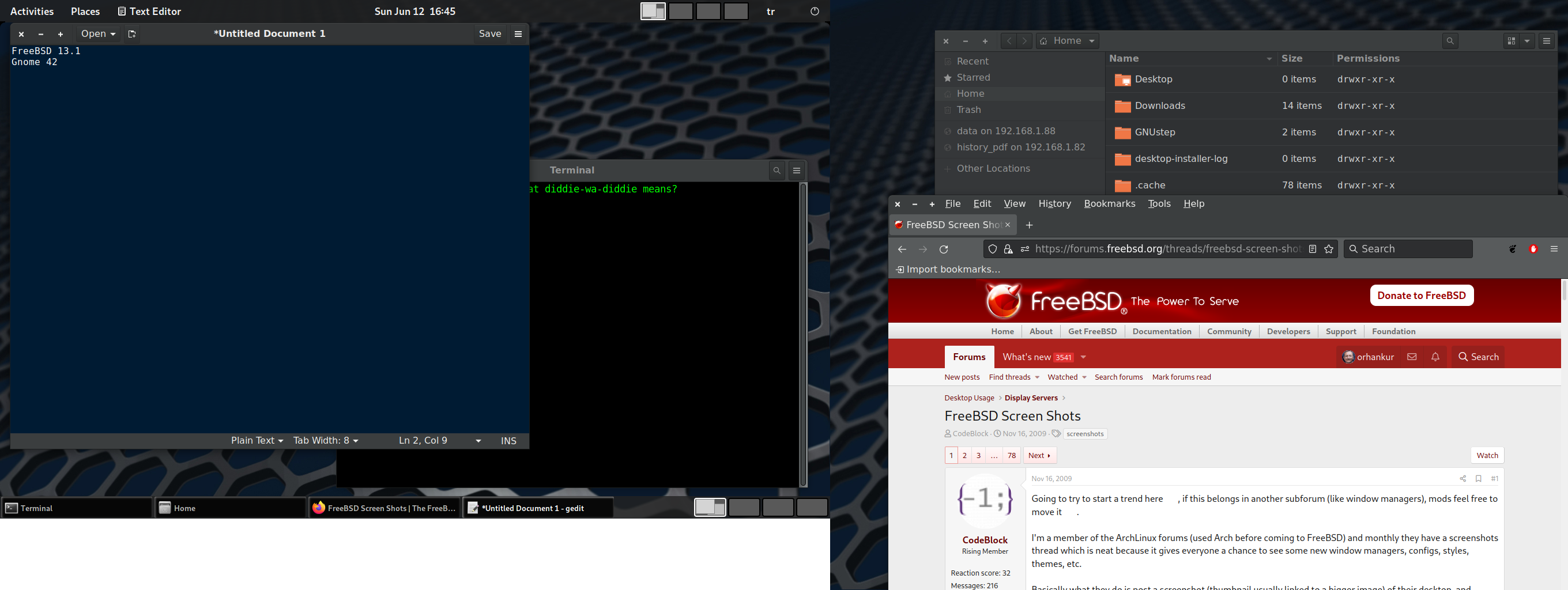Open the Desktop folder
Viewport: 1568px width, 590px height.
click(1153, 80)
